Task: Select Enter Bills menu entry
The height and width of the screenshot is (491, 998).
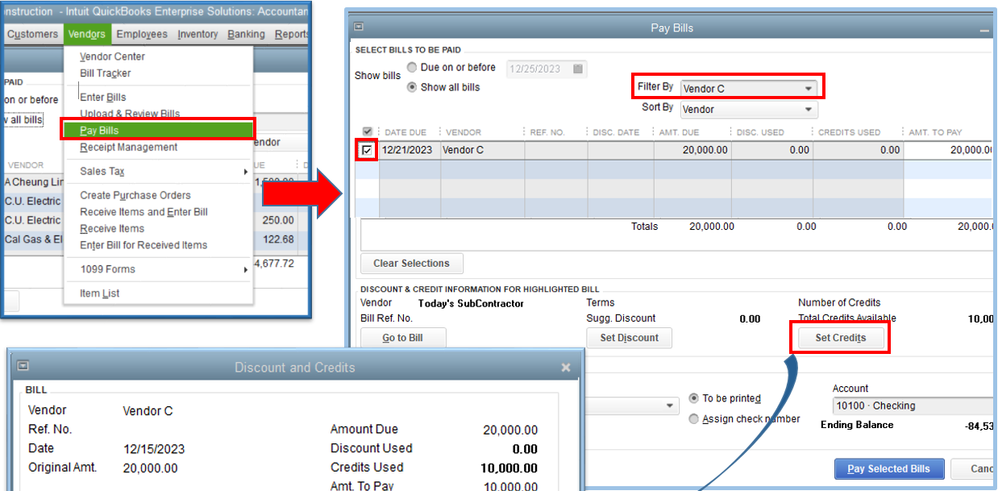Action: pyautogui.click(x=102, y=97)
